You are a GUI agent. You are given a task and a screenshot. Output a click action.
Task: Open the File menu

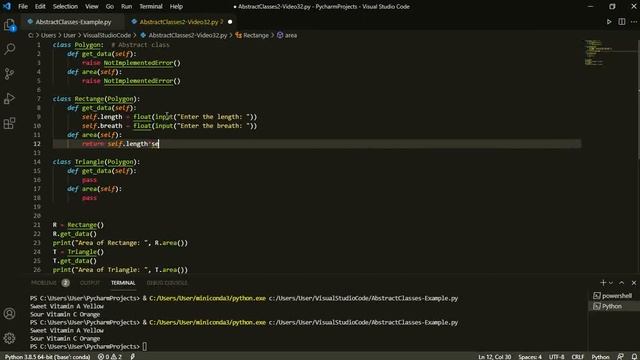tap(23, 7)
